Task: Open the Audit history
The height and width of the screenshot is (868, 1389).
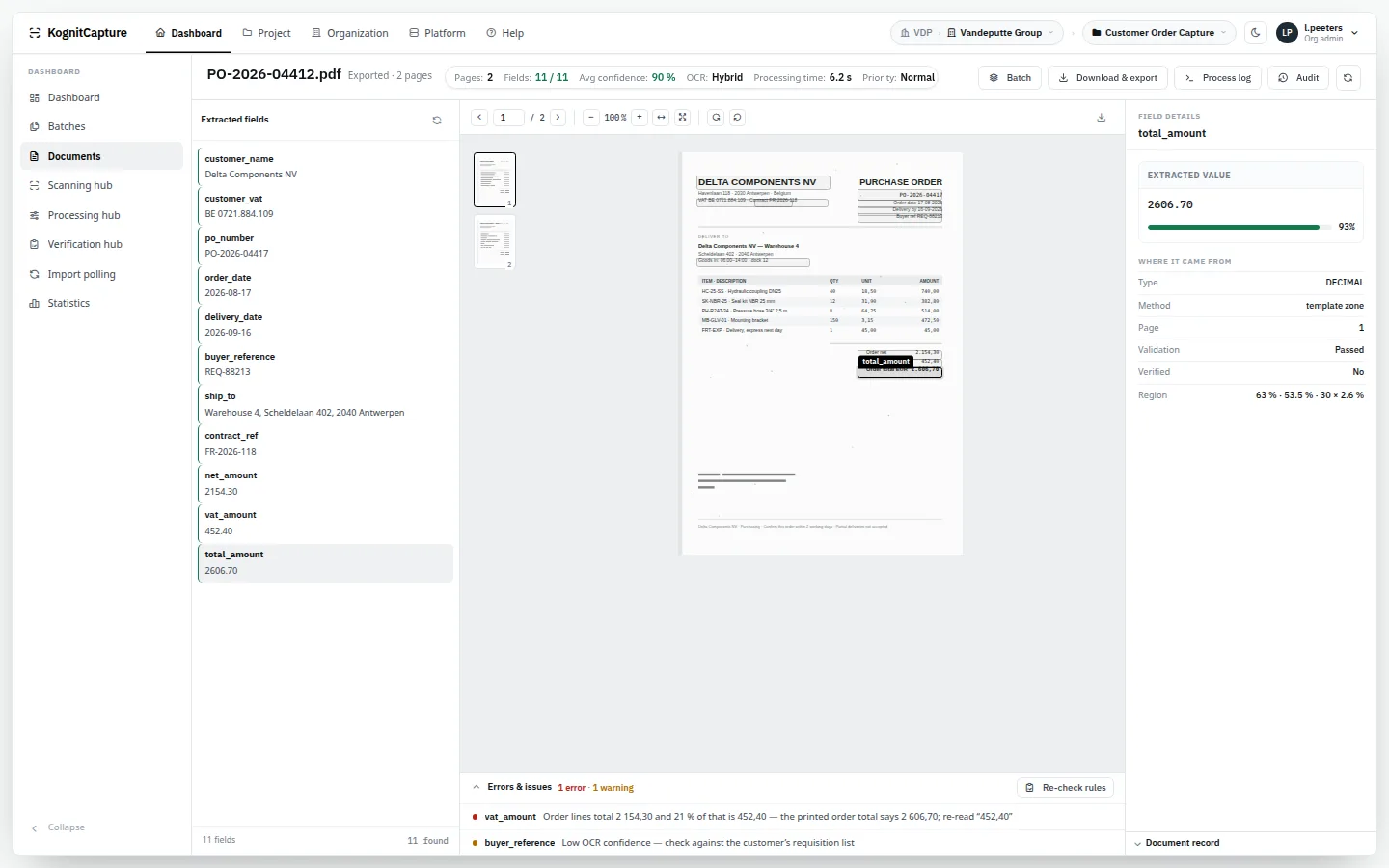Action: [1298, 78]
